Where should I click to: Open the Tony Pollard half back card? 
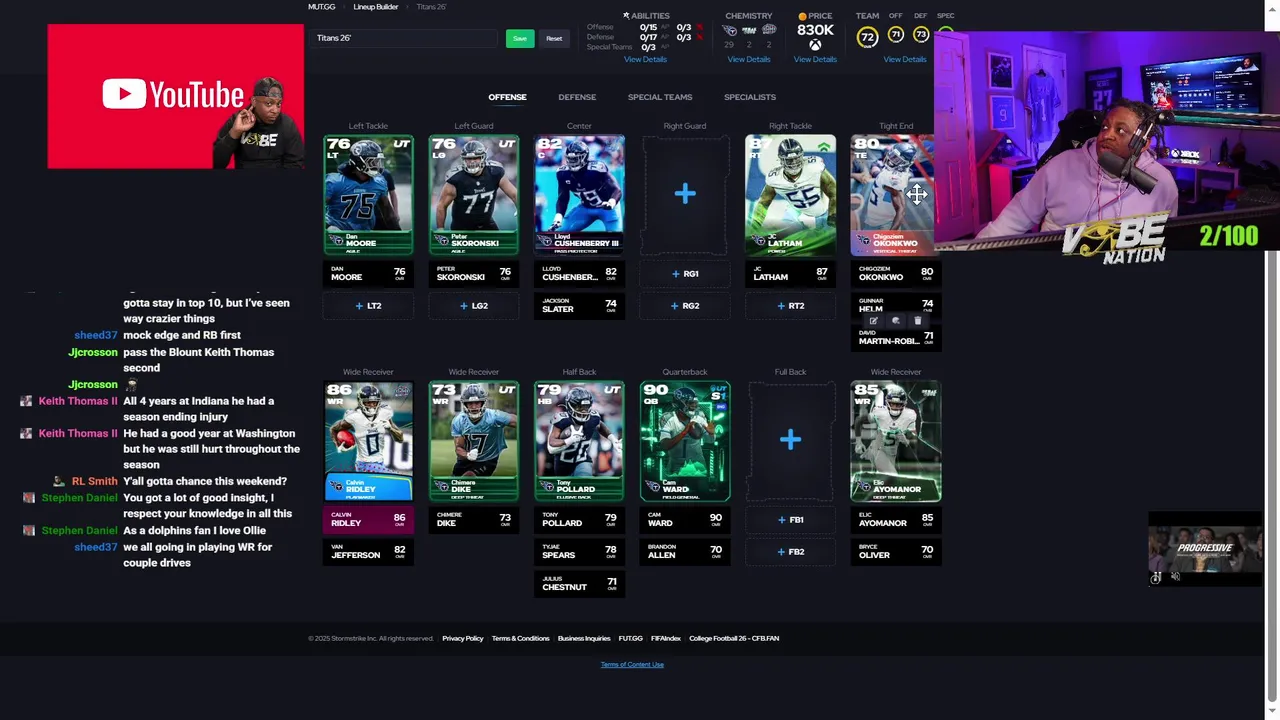pyautogui.click(x=579, y=441)
